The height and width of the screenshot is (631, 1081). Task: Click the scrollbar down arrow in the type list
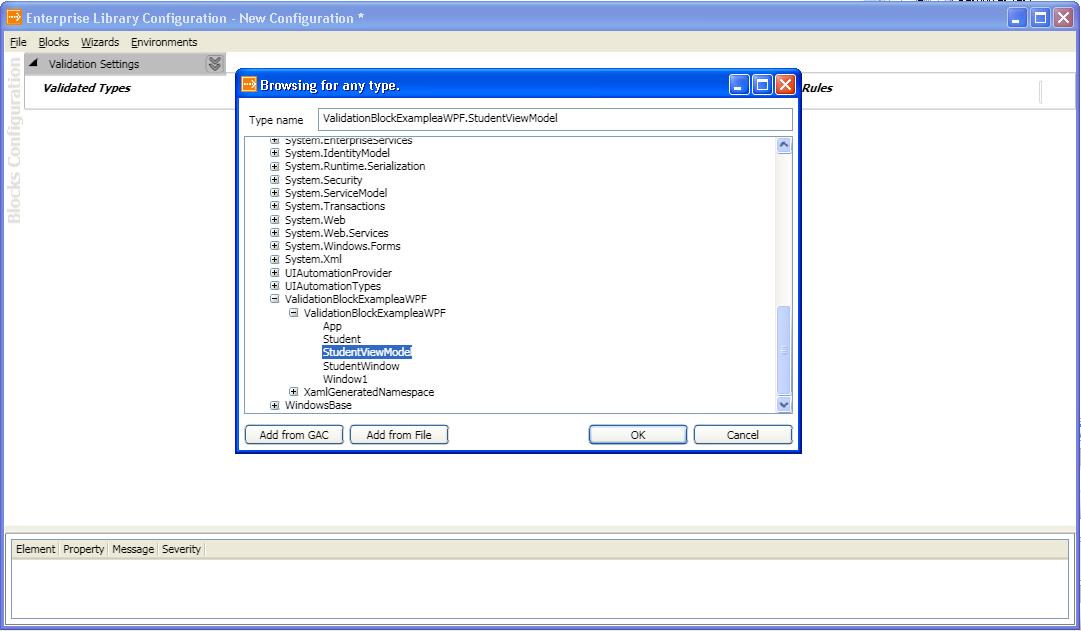point(784,405)
